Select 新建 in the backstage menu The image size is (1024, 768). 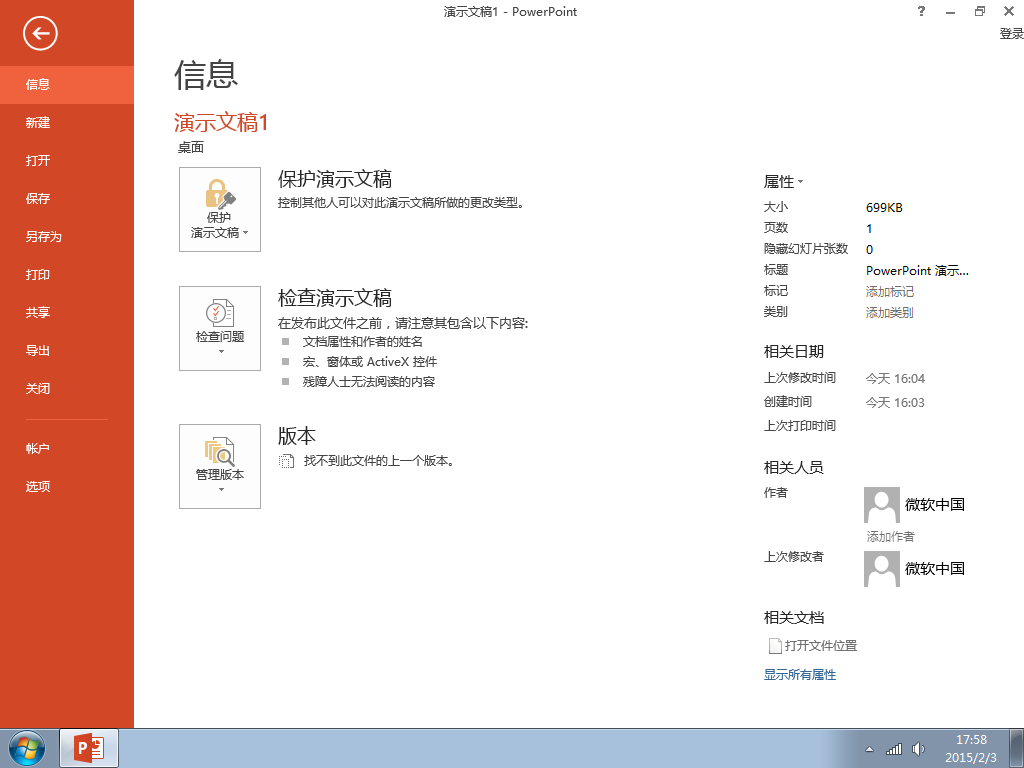coord(67,122)
